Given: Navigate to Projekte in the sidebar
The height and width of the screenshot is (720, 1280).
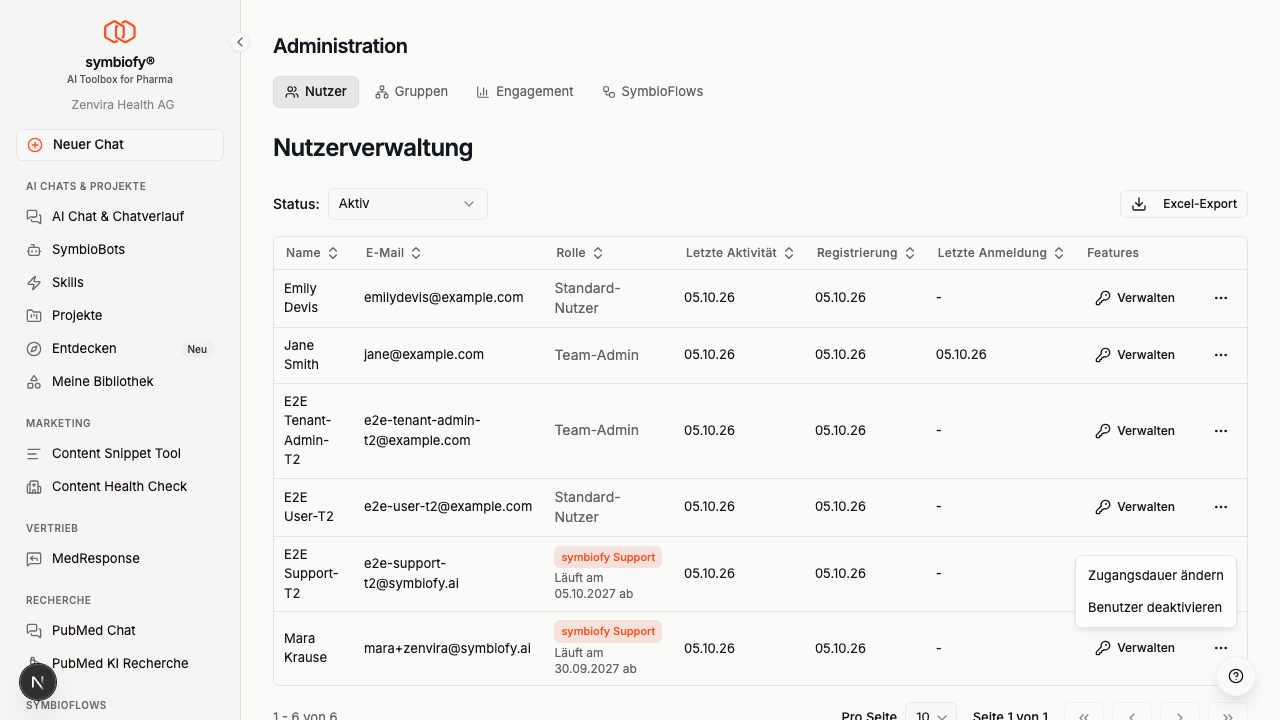Looking at the screenshot, I should (120, 316).
